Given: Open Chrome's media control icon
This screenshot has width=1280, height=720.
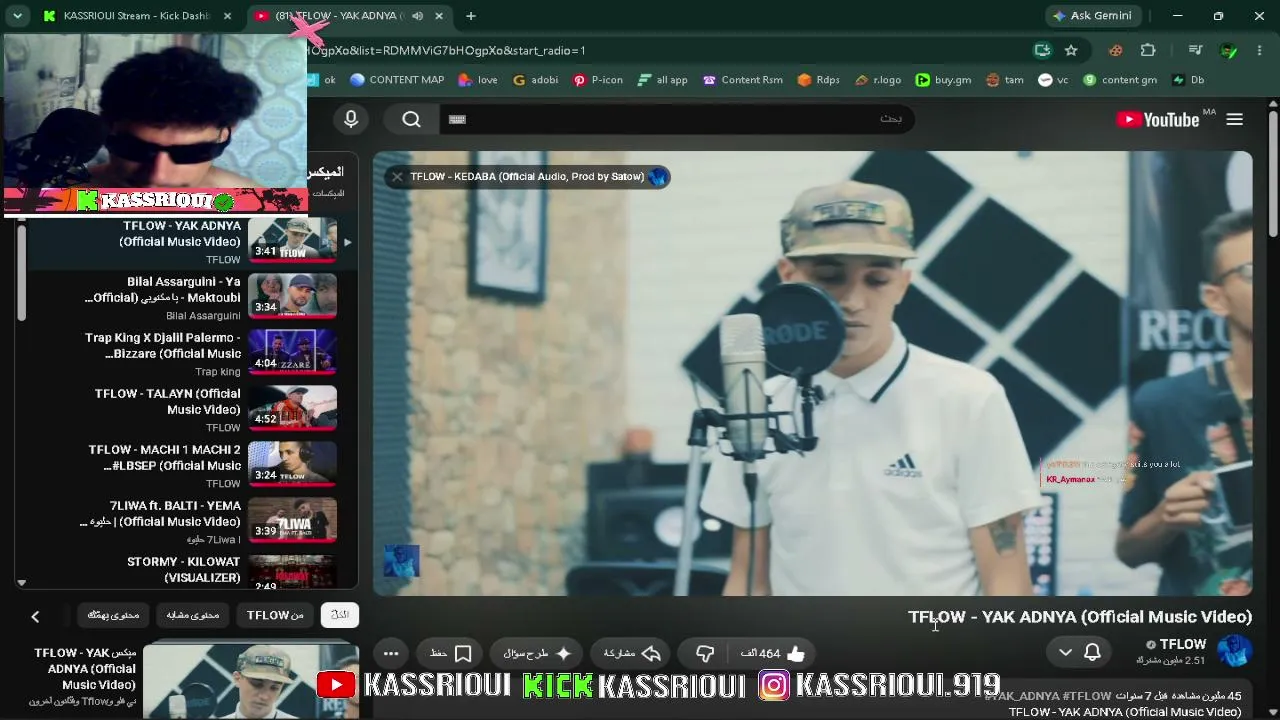Looking at the screenshot, I should pyautogui.click(x=1195, y=50).
